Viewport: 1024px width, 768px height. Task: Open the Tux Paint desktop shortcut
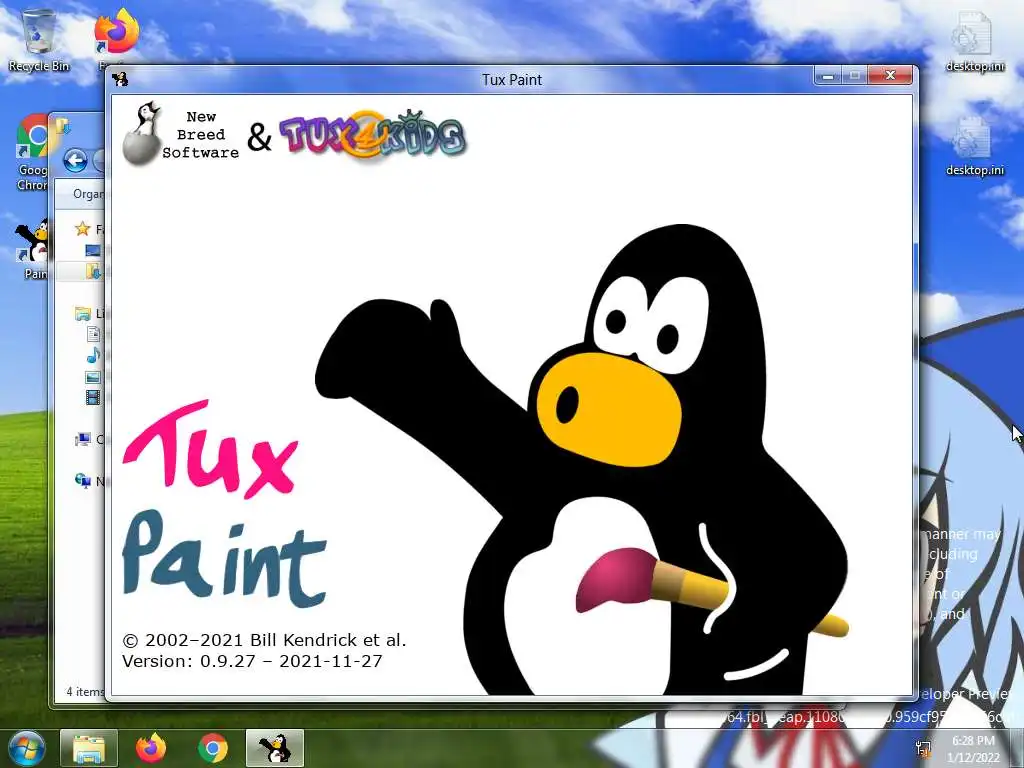tap(33, 248)
